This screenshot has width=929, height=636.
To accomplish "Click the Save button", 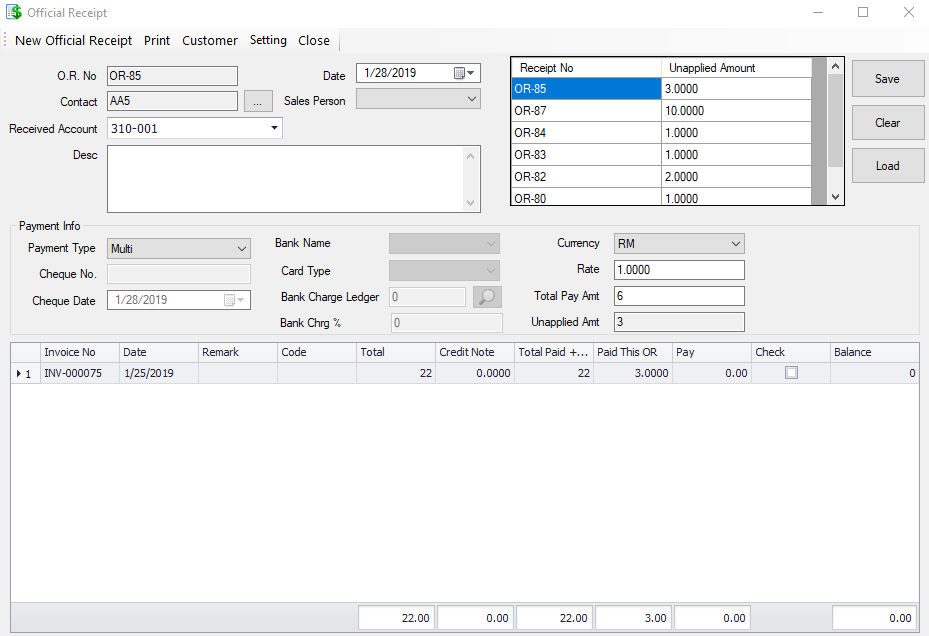I will tap(888, 79).
